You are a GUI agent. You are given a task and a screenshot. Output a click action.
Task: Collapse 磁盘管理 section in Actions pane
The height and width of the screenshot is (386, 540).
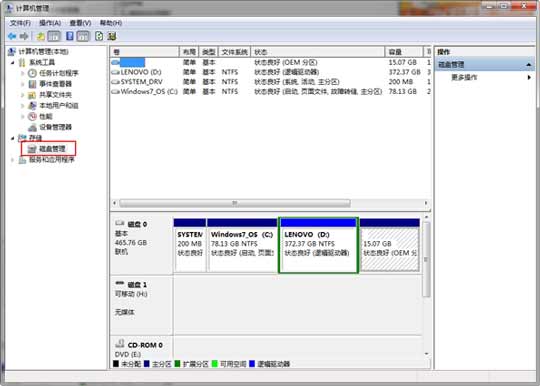pos(529,64)
